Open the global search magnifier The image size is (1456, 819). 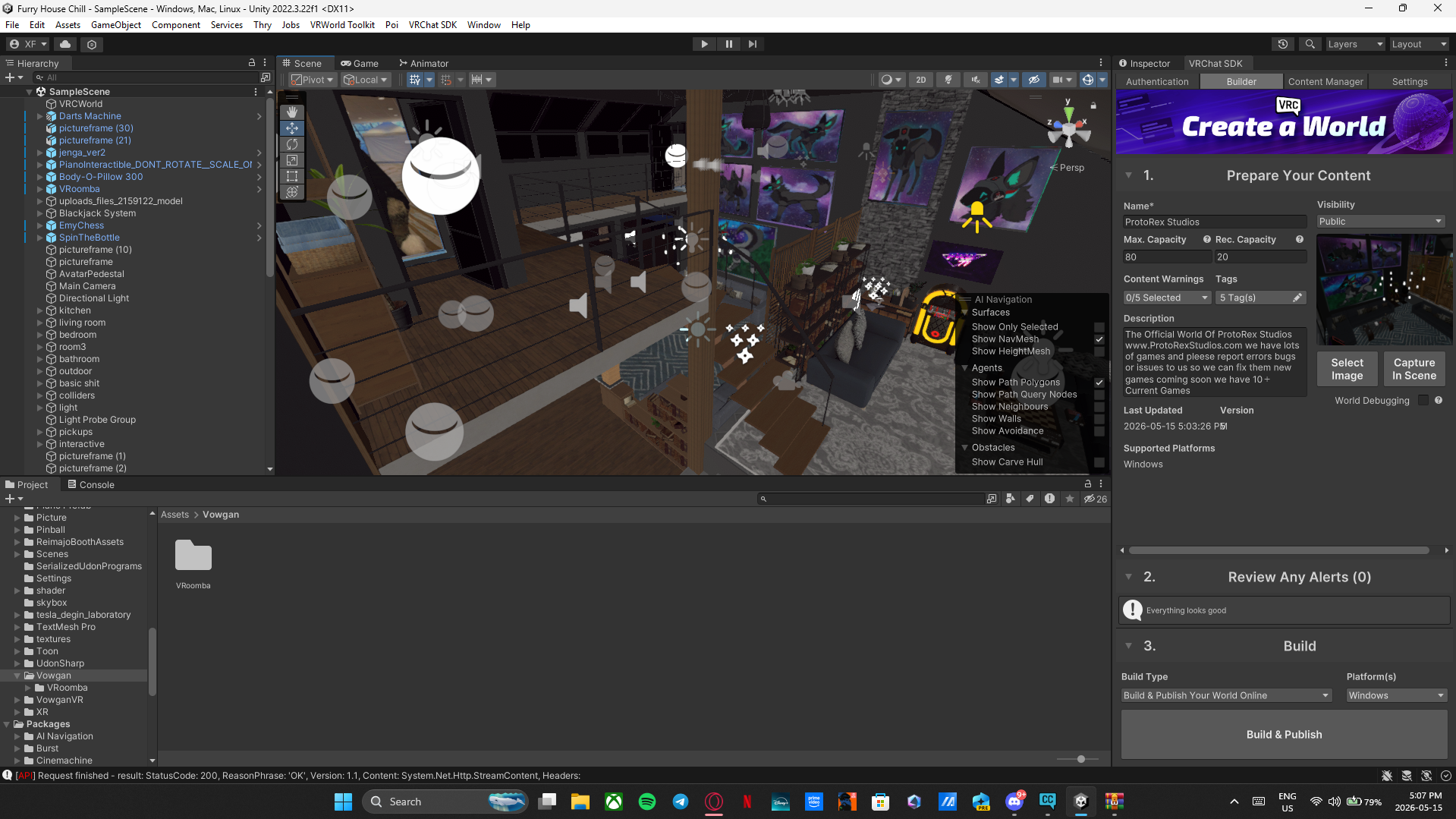(1310, 44)
